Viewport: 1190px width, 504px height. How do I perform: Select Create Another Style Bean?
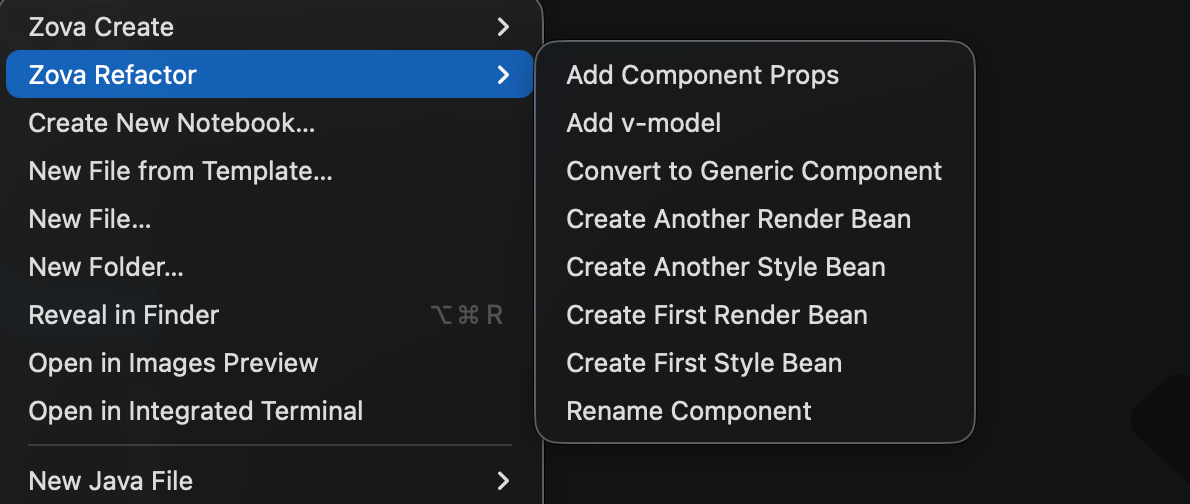[x=726, y=267]
